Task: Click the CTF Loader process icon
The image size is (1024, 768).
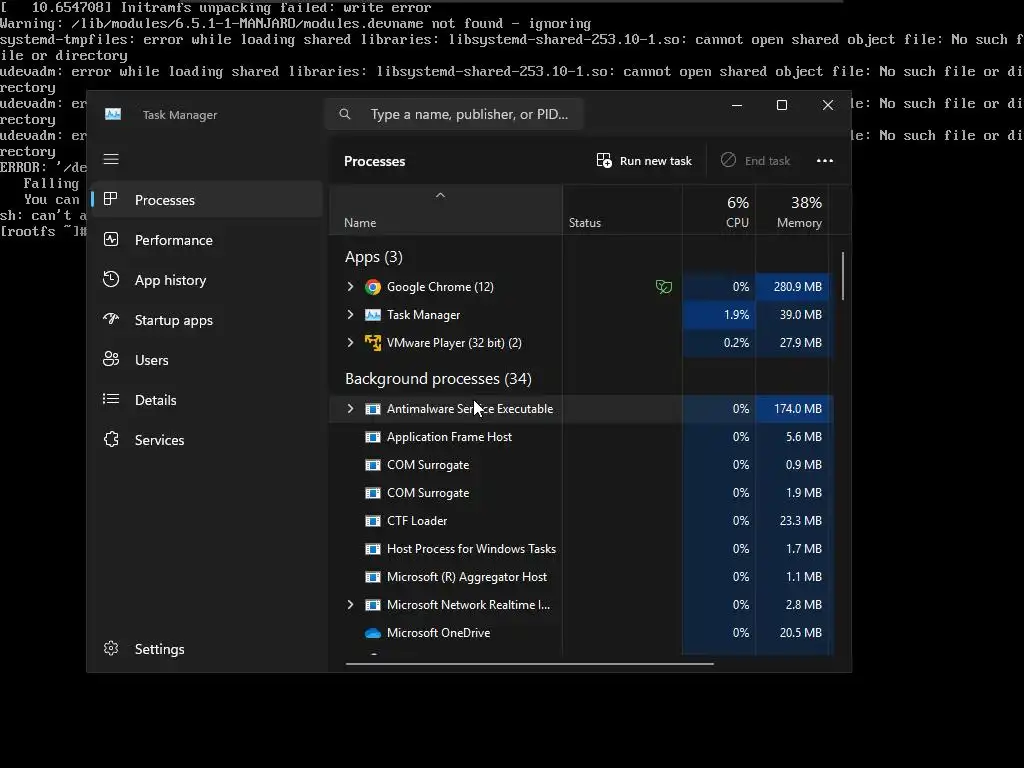Action: tap(373, 521)
